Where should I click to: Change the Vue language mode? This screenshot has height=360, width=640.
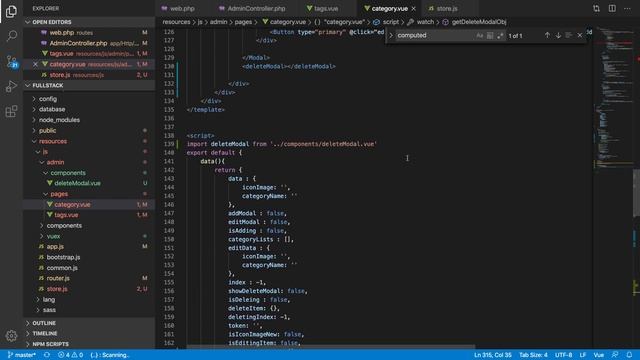[x=598, y=355]
